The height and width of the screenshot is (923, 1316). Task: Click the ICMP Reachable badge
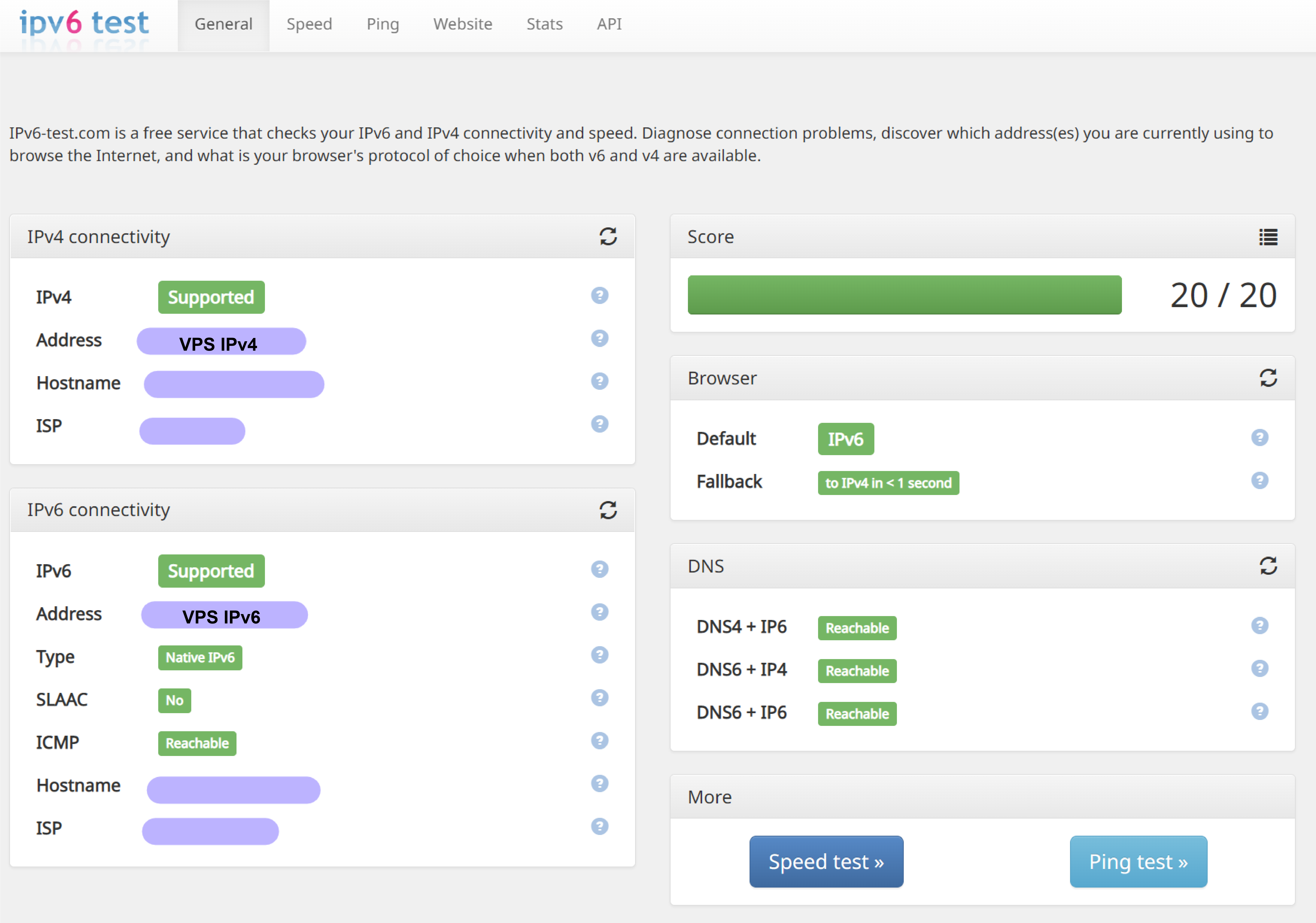coord(197,744)
